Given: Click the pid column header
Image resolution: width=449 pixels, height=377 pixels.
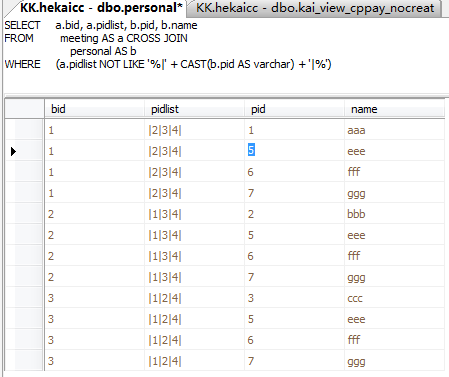Looking at the screenshot, I should pos(295,109).
